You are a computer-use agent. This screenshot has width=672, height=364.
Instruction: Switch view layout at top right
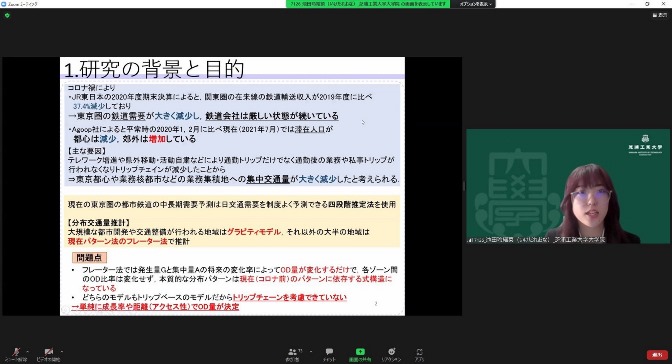pos(660,15)
